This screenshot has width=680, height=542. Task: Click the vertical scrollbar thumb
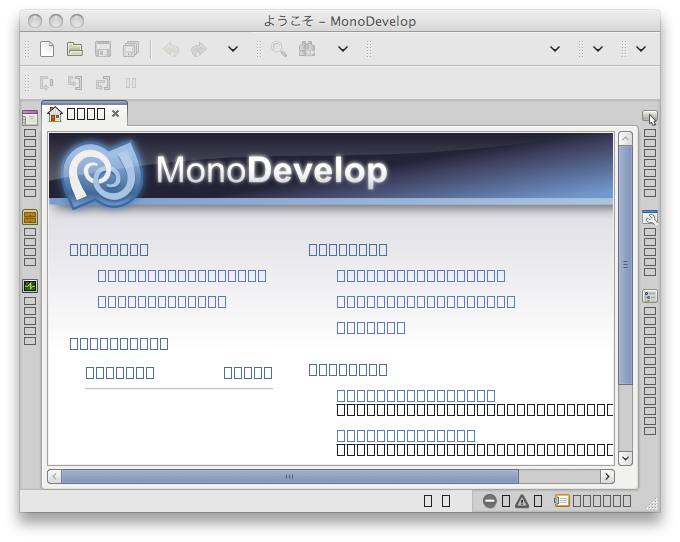[625, 265]
